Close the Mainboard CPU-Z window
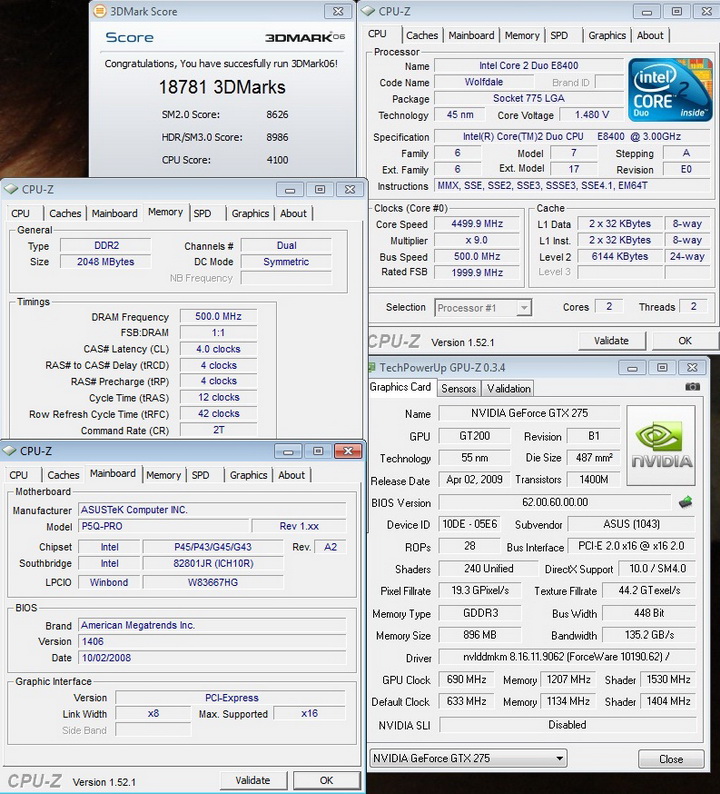Image resolution: width=720 pixels, height=794 pixels. click(x=348, y=451)
